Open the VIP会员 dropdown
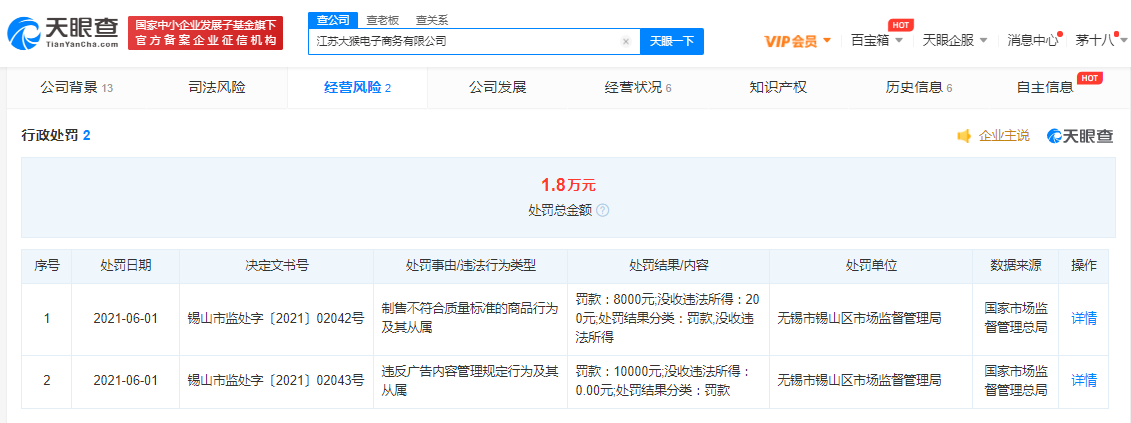 coord(797,41)
